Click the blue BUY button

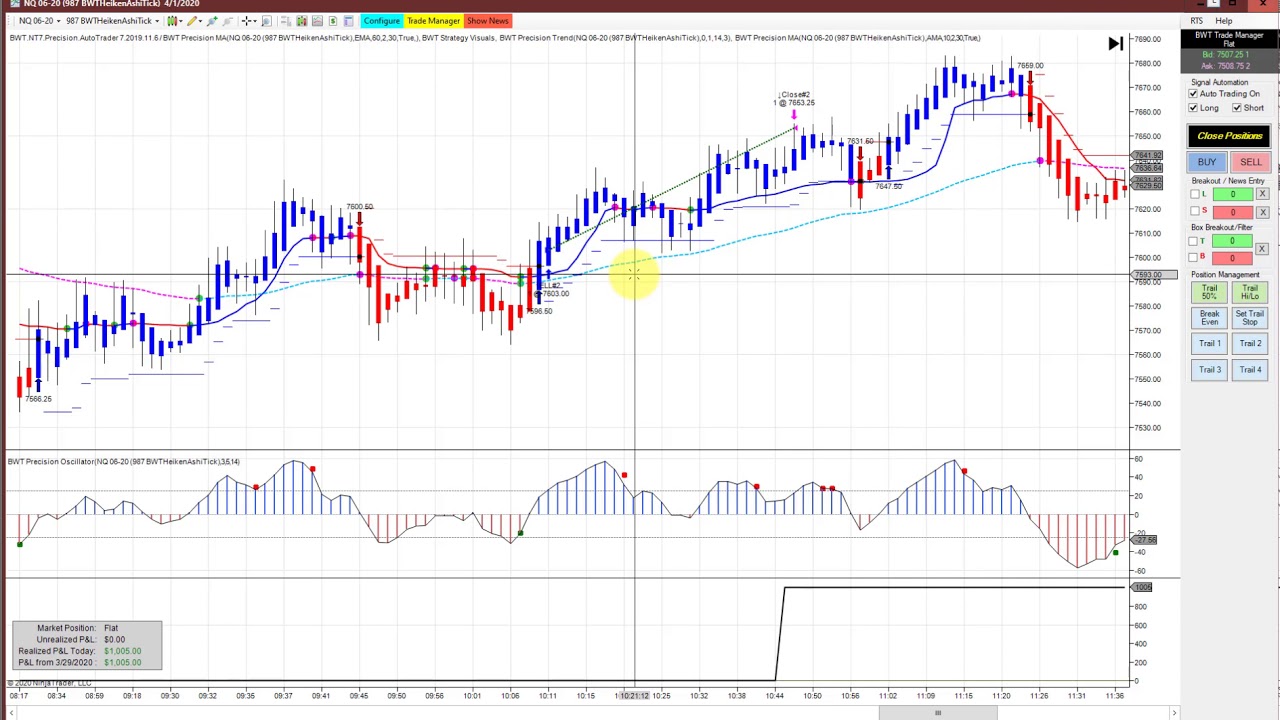[1207, 162]
